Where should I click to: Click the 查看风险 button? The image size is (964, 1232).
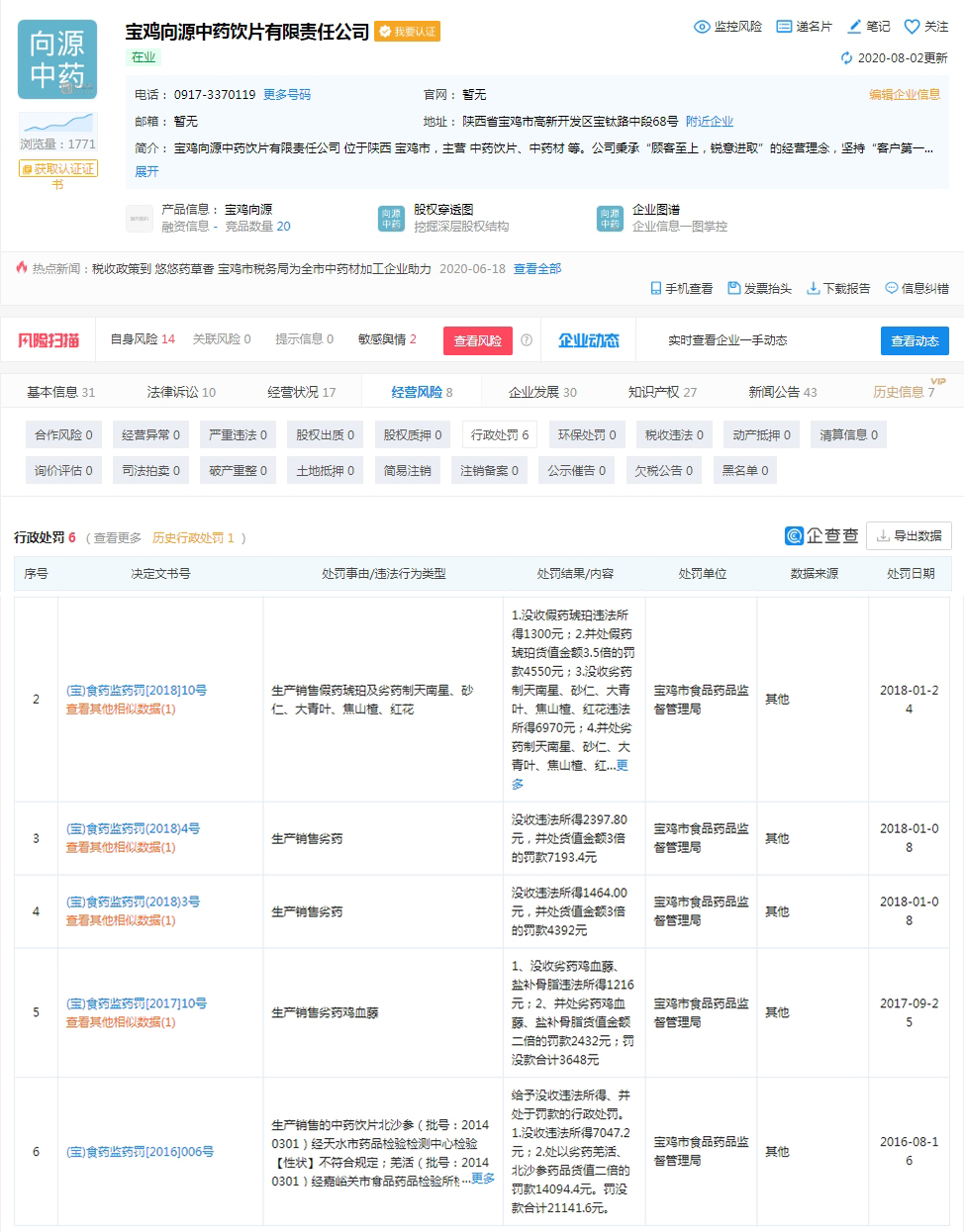pos(478,339)
